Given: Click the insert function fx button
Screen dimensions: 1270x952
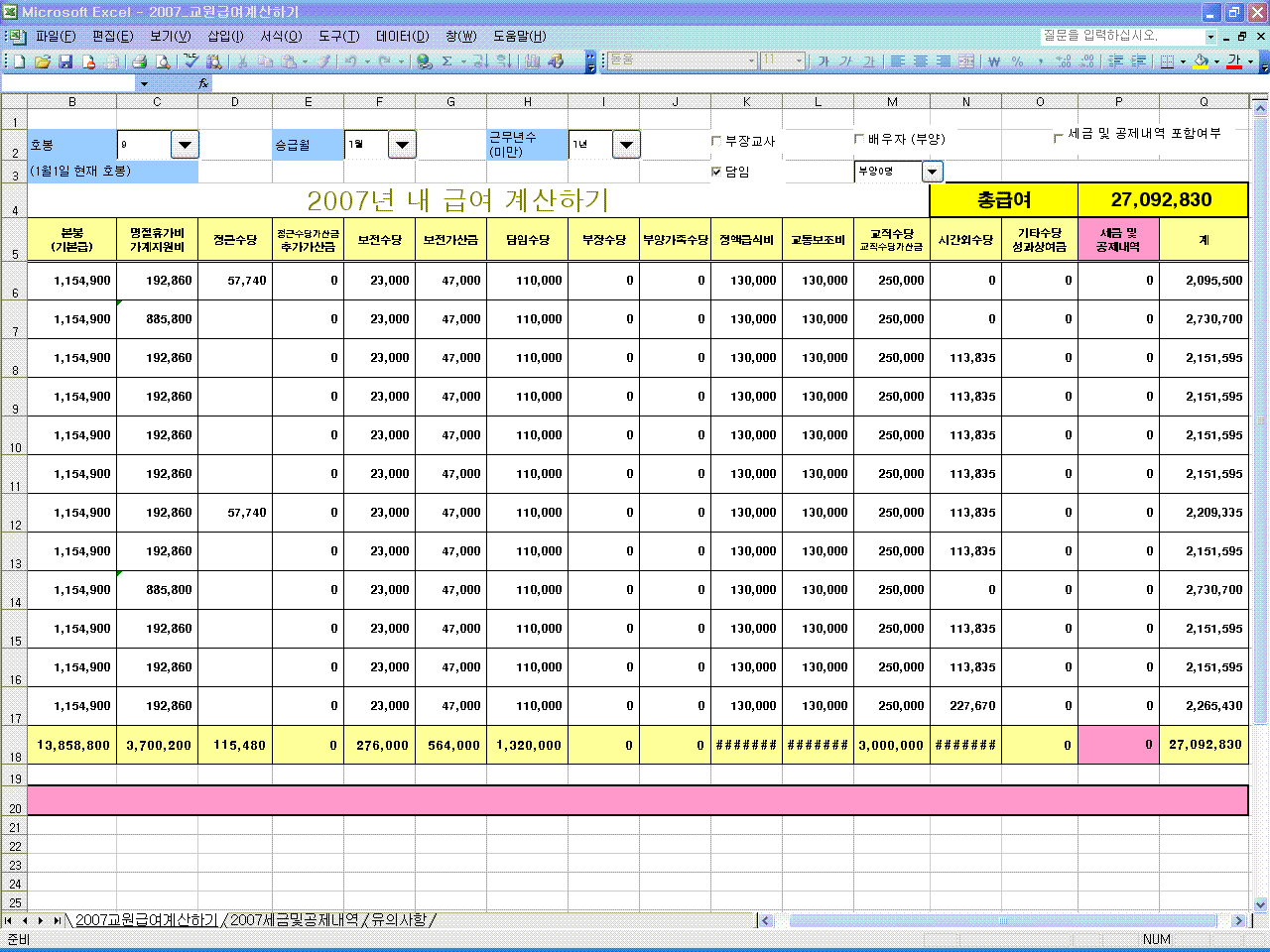Looking at the screenshot, I should coord(203,84).
